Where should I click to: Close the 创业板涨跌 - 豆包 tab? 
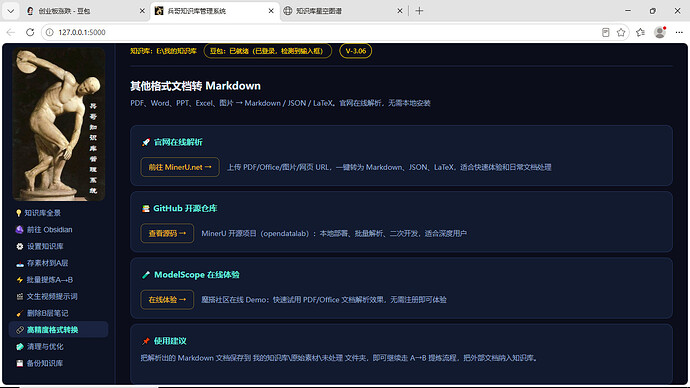tap(142, 11)
